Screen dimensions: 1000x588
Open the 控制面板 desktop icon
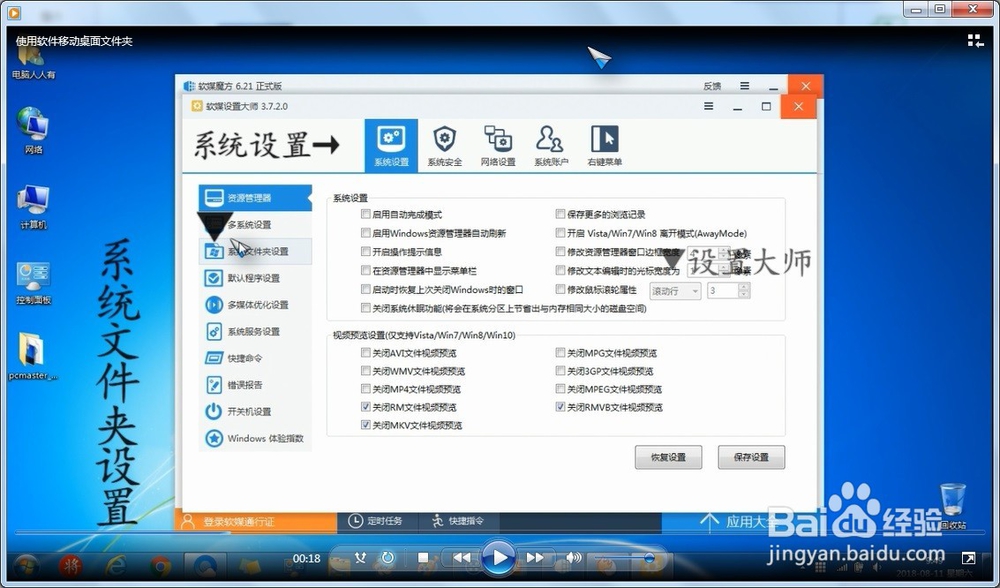pyautogui.click(x=33, y=283)
